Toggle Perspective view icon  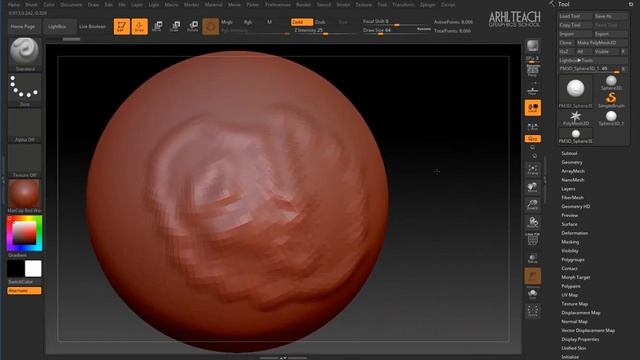pos(533,72)
